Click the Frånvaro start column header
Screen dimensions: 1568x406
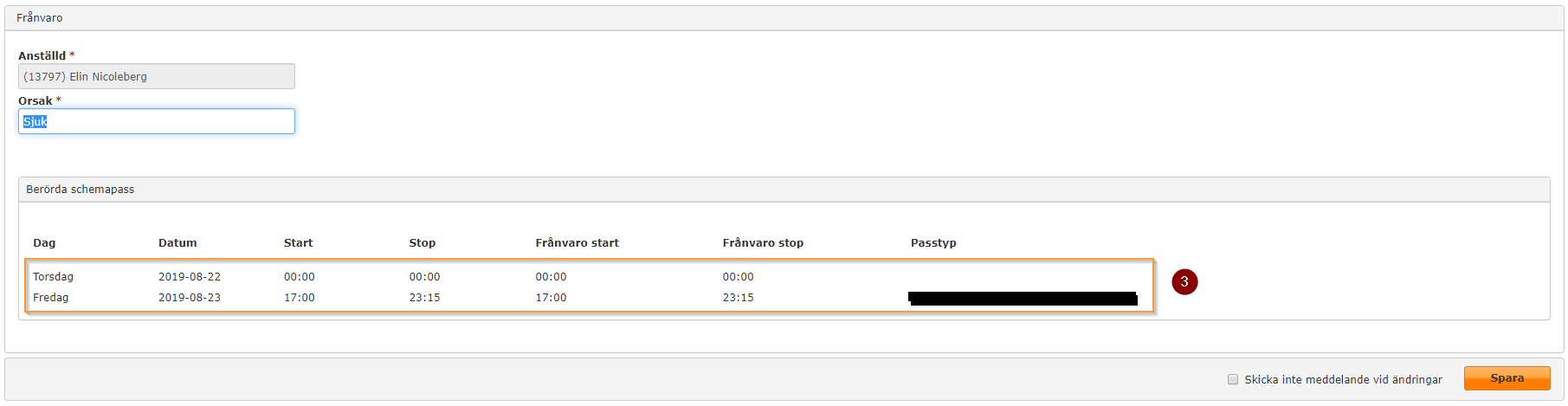577,243
